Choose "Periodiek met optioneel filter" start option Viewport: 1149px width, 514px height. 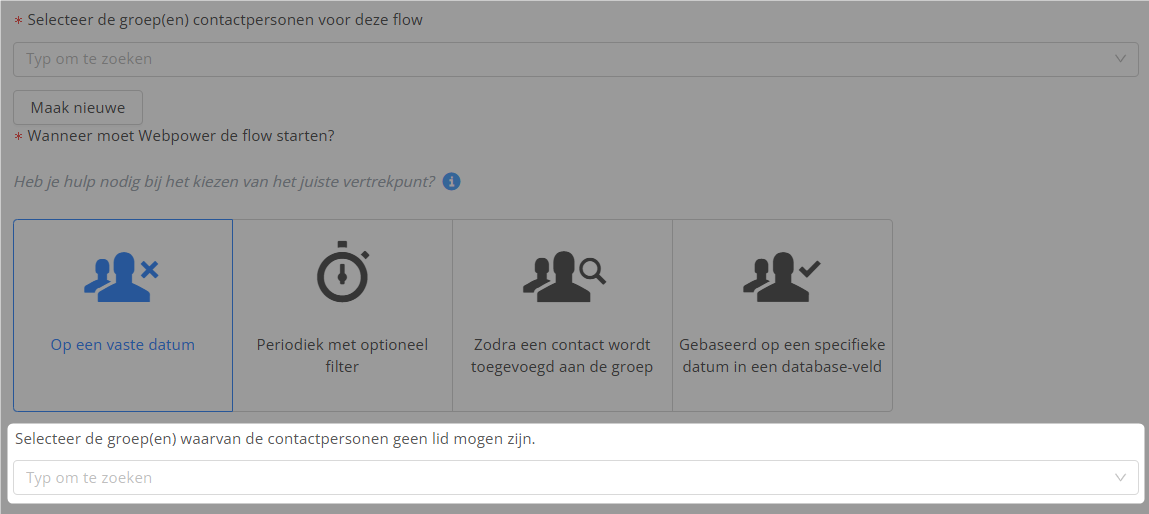coord(342,355)
